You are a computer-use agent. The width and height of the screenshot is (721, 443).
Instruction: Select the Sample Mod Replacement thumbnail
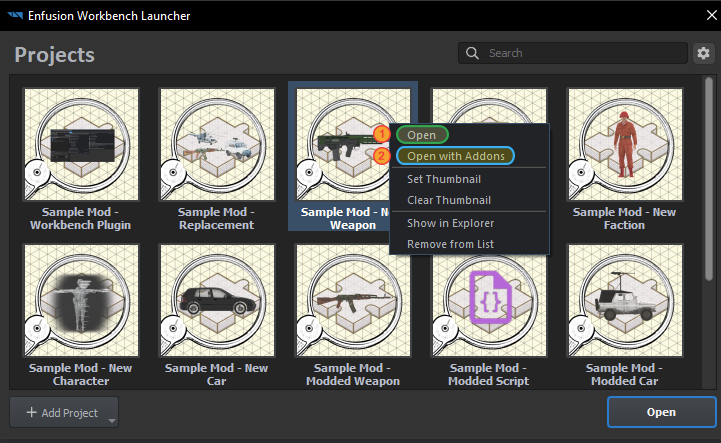click(x=217, y=144)
